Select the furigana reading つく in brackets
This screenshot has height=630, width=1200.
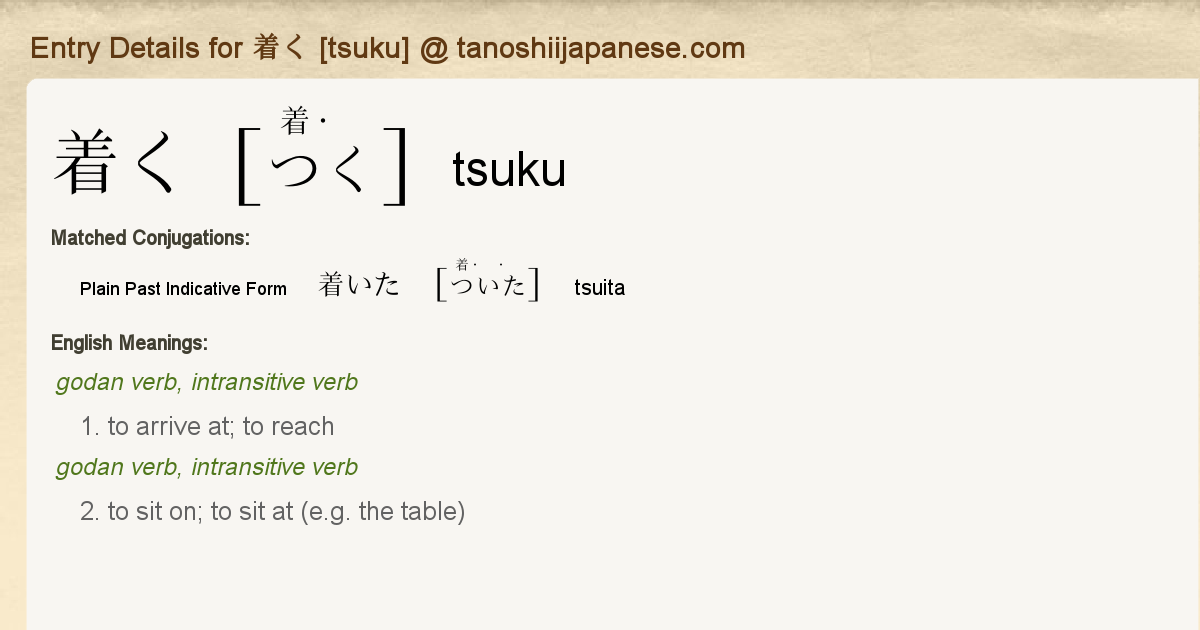pyautogui.click(x=321, y=170)
